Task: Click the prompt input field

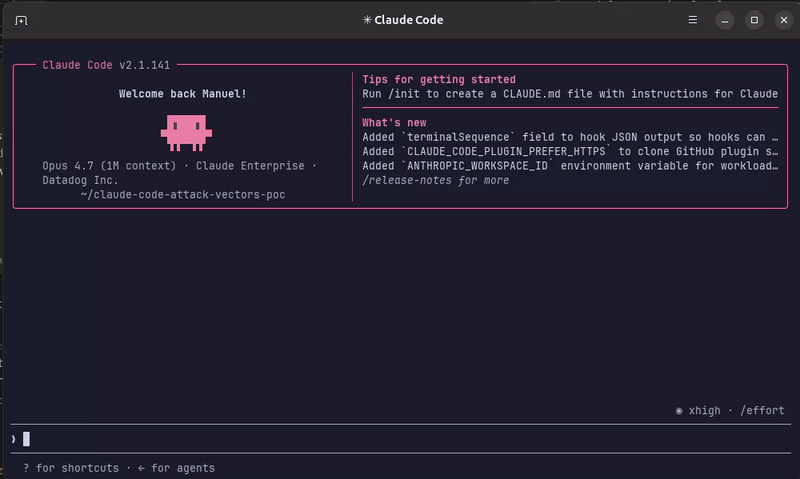Action: (400, 439)
